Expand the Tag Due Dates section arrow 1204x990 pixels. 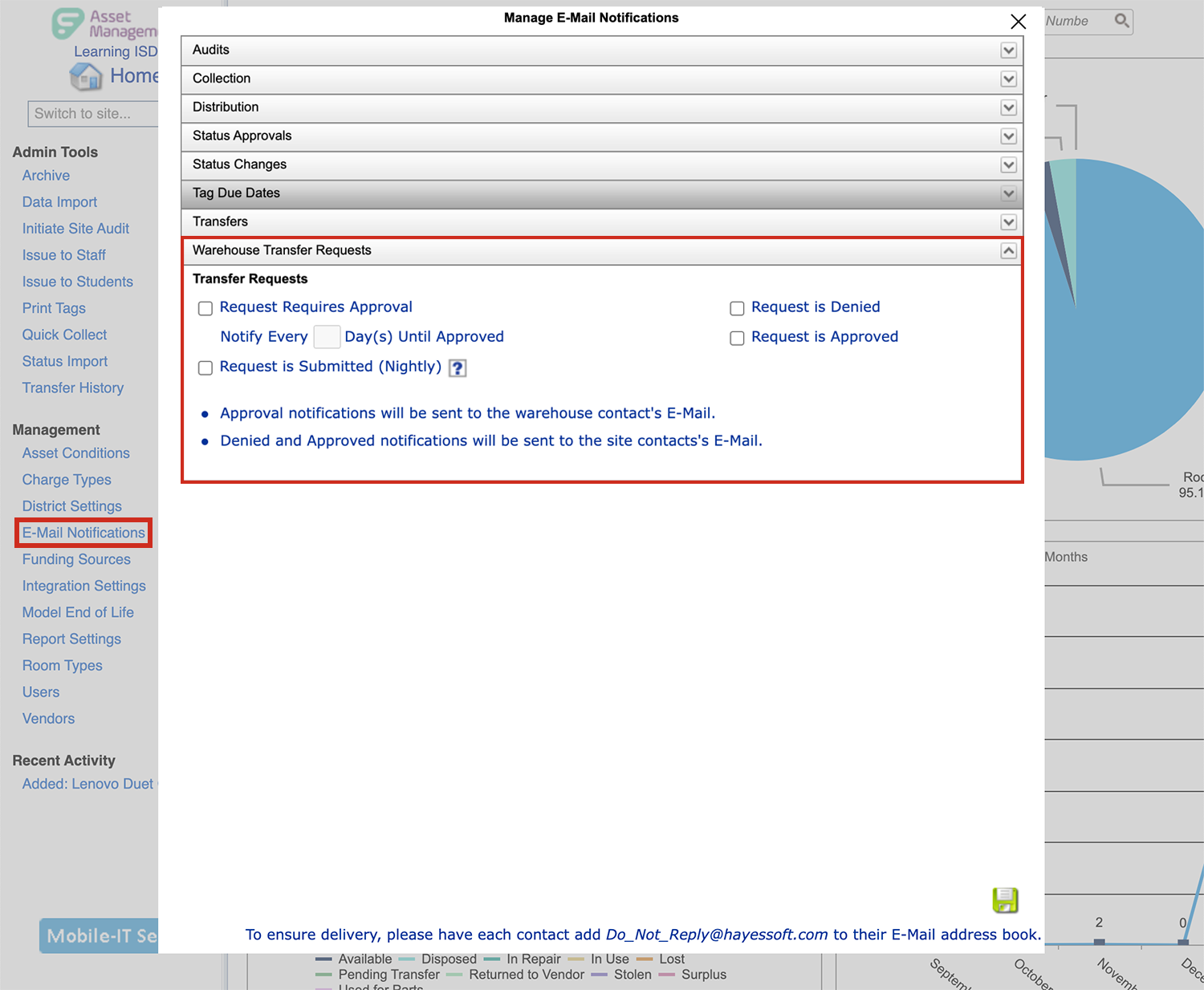click(1009, 193)
